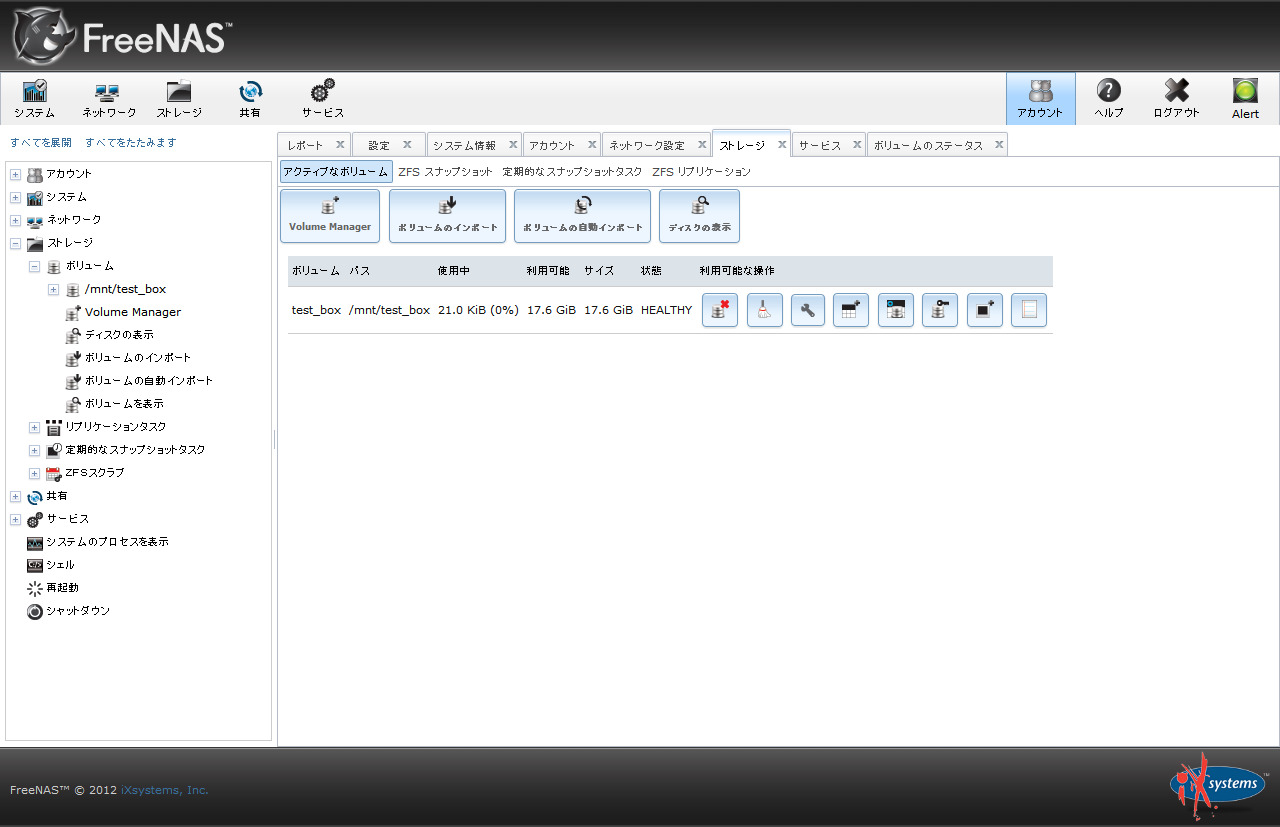The height and width of the screenshot is (827, 1280).
Task: Select the ZFS スナップショット sub-tab
Action: click(445, 172)
